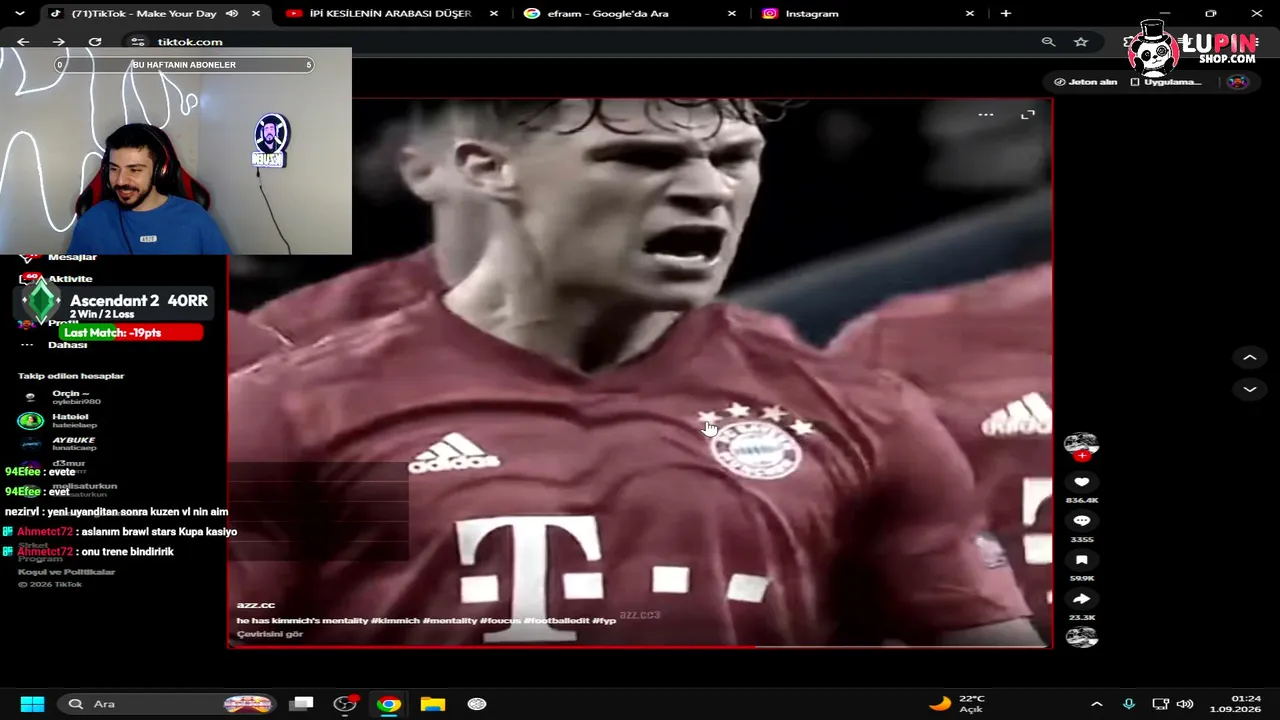Open the Aktivite sidebar item

point(70,279)
